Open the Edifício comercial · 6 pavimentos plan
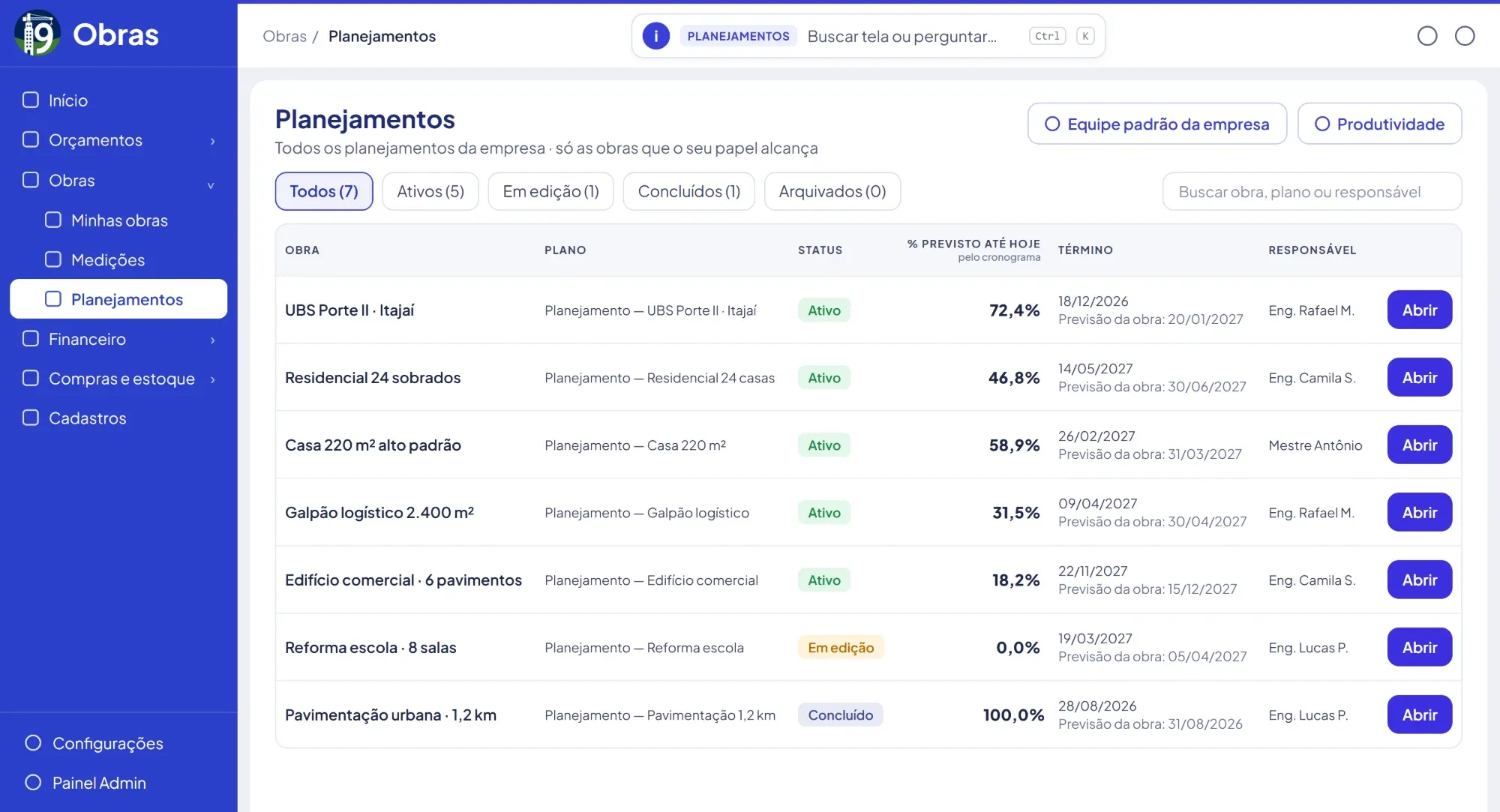 pyautogui.click(x=1419, y=580)
